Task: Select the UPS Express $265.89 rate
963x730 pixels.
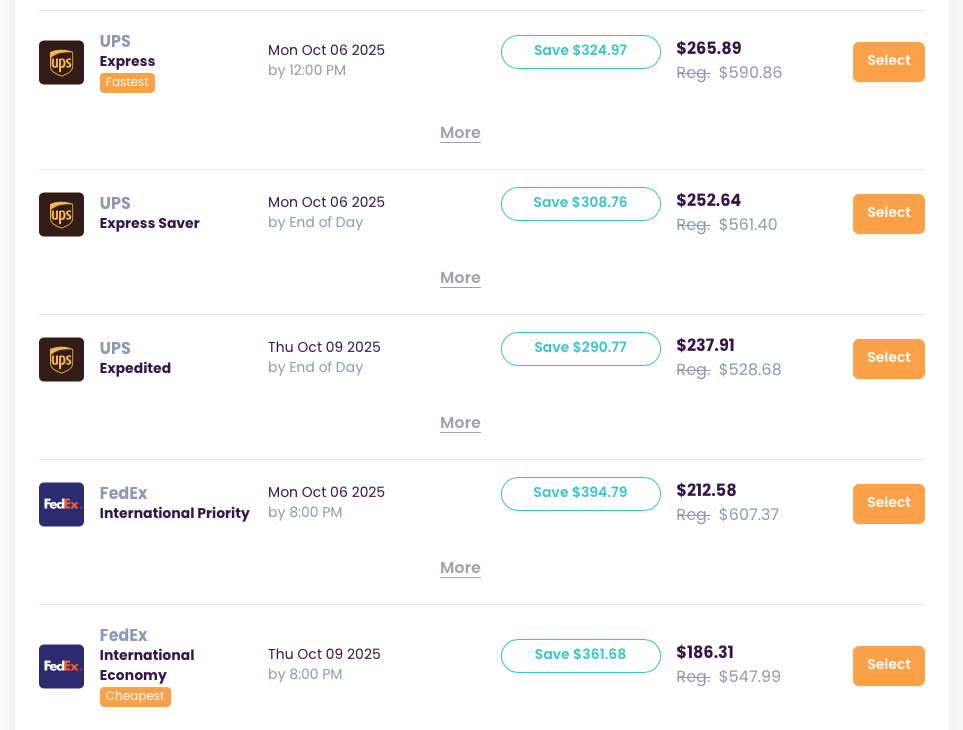Action: click(888, 62)
